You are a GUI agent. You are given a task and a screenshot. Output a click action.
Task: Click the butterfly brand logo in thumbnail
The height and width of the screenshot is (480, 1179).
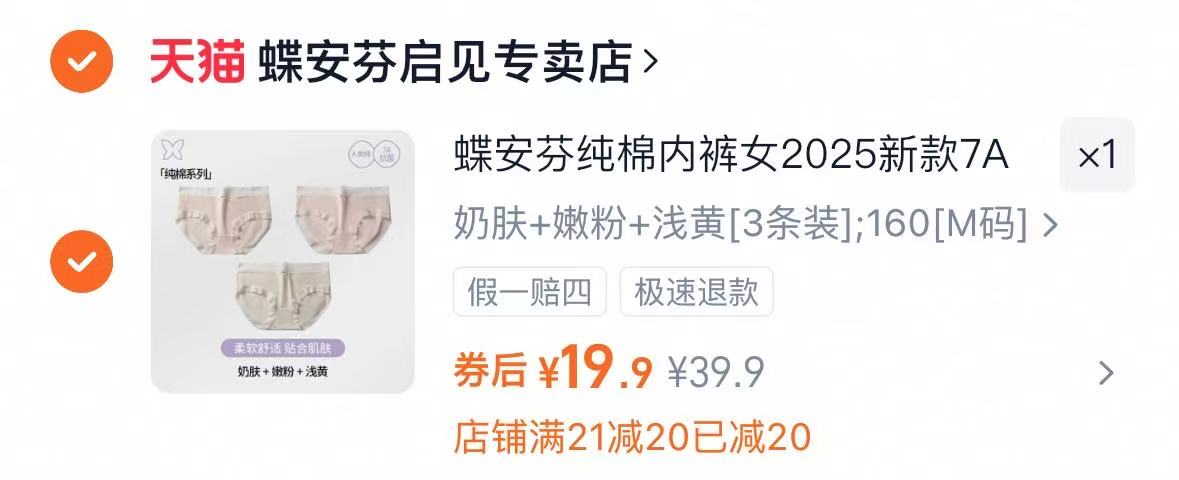tap(172, 149)
